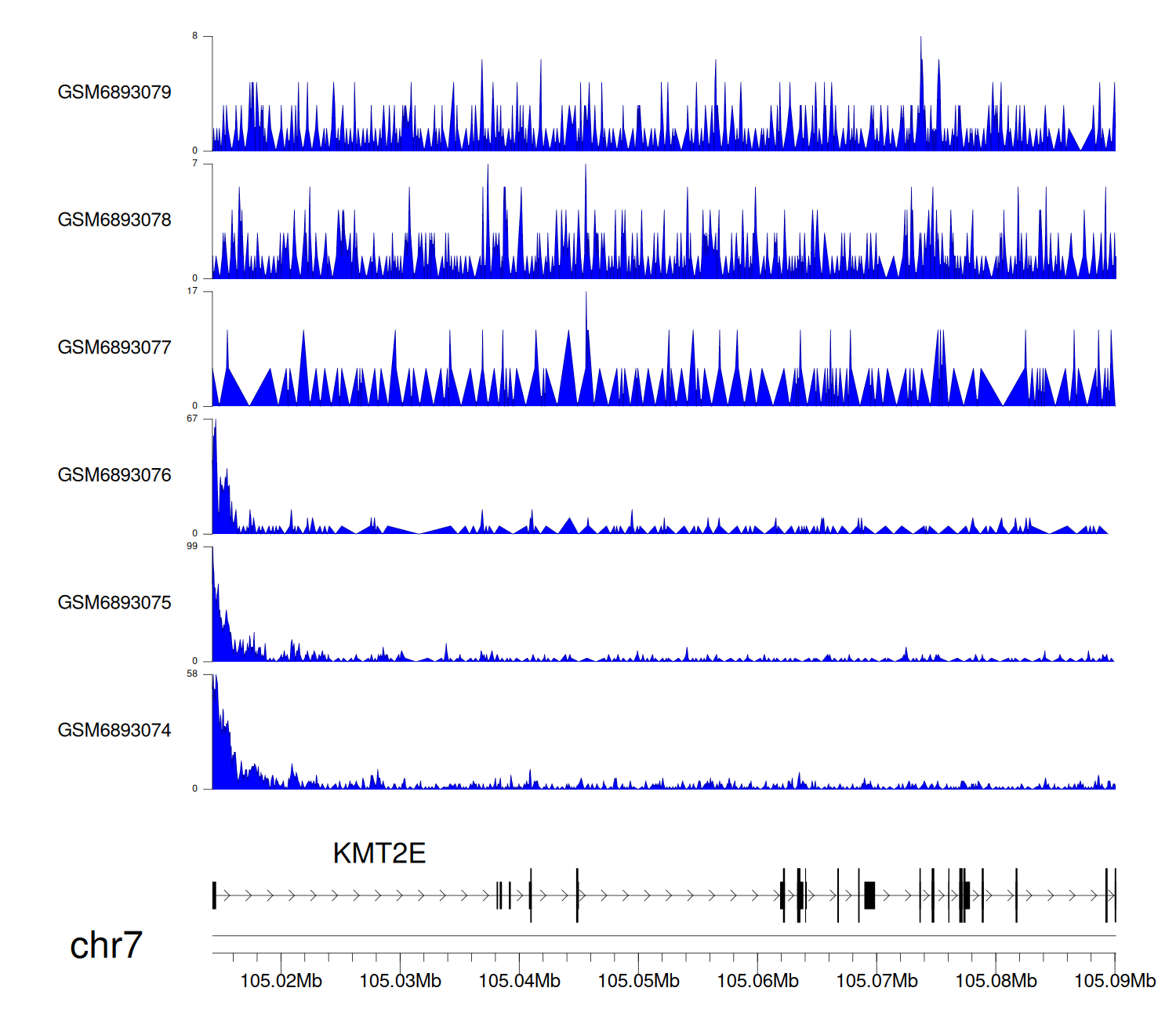Select the 105.08Mb axis label

point(996,981)
